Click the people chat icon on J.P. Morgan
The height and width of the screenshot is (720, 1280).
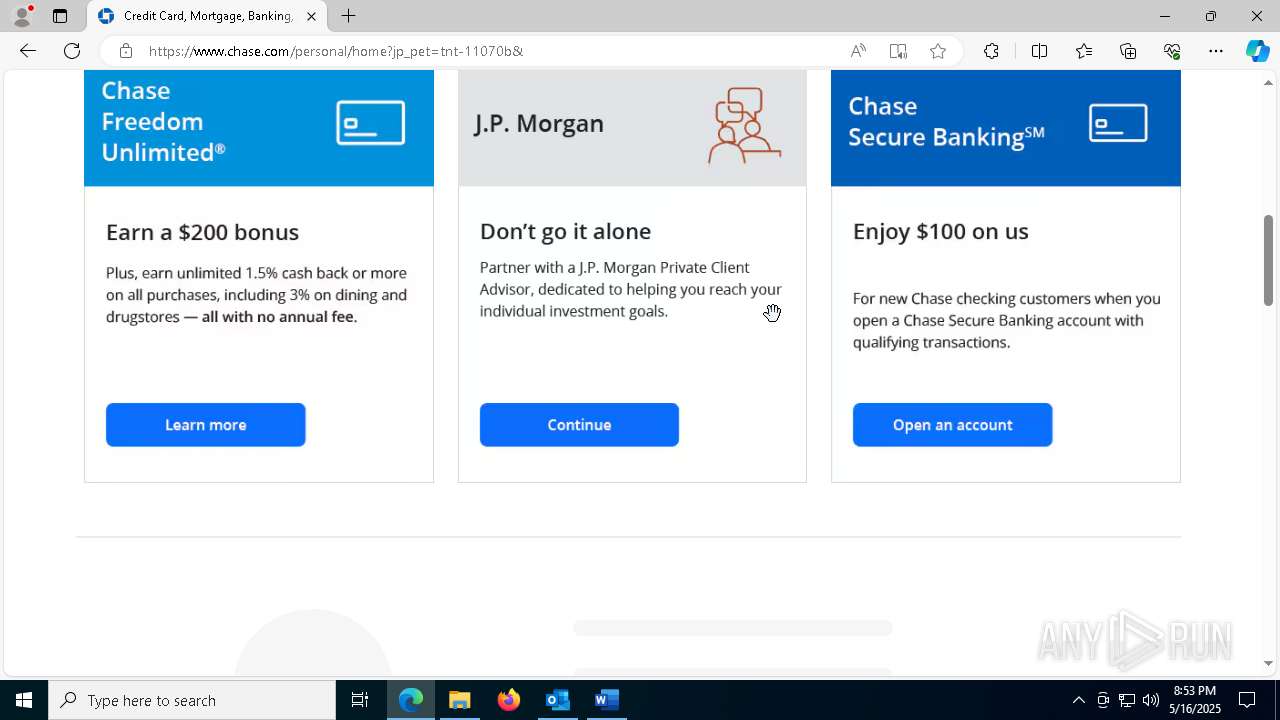[745, 125]
